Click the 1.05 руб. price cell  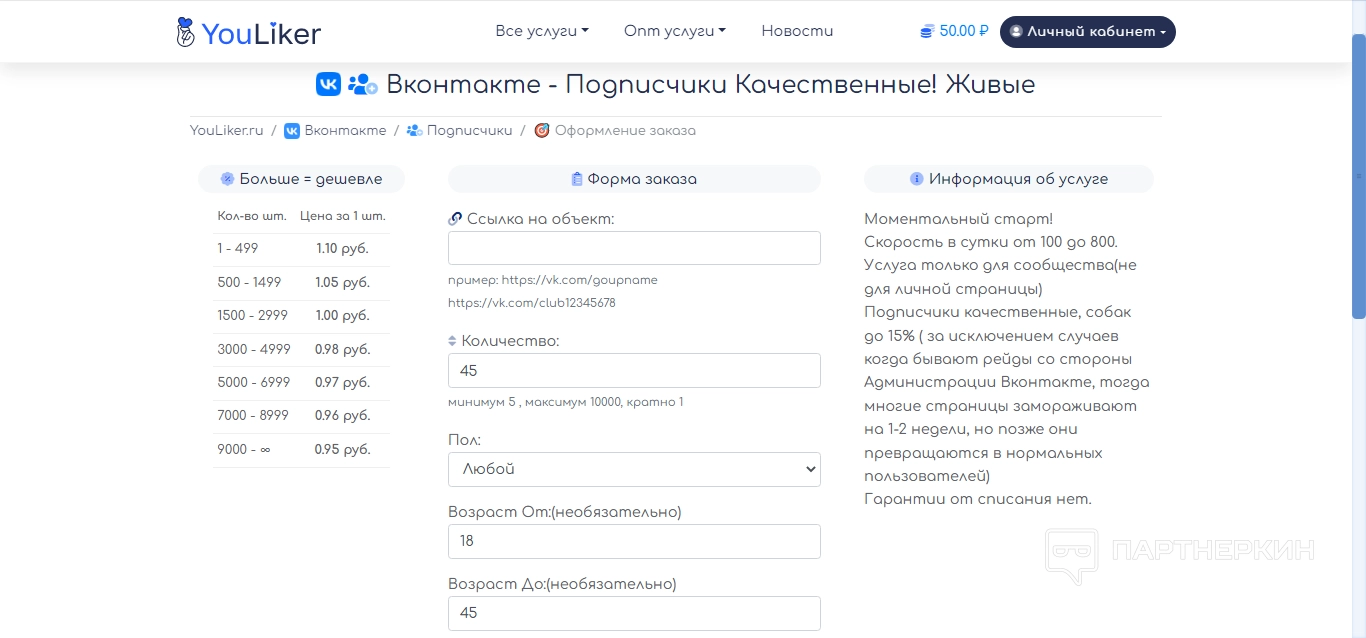point(343,282)
